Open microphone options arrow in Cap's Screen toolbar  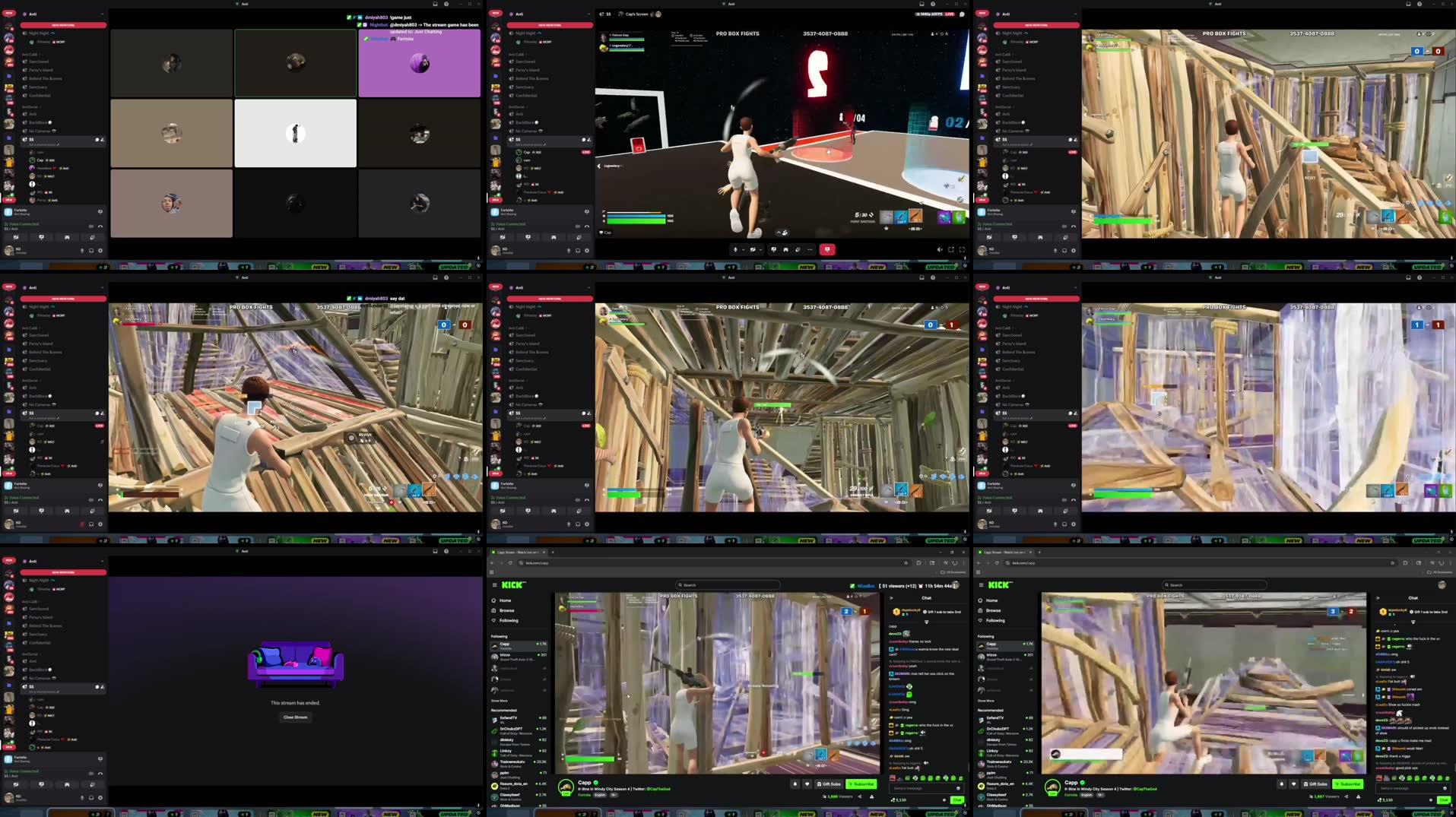[x=743, y=249]
